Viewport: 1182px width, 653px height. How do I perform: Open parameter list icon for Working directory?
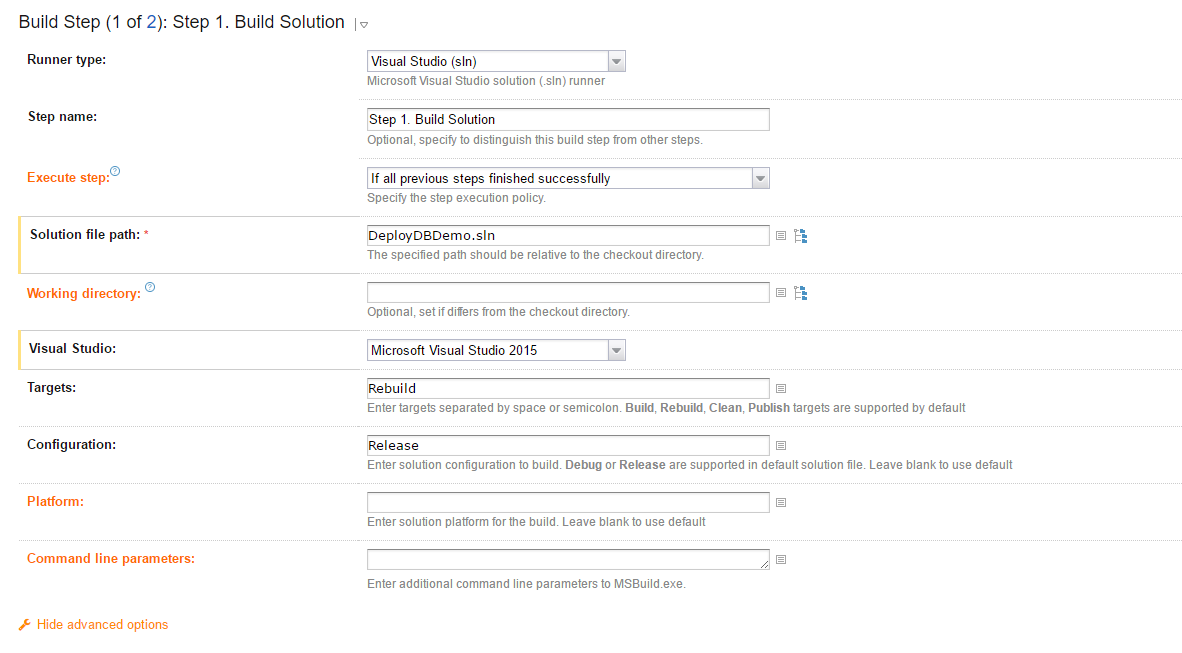point(782,293)
